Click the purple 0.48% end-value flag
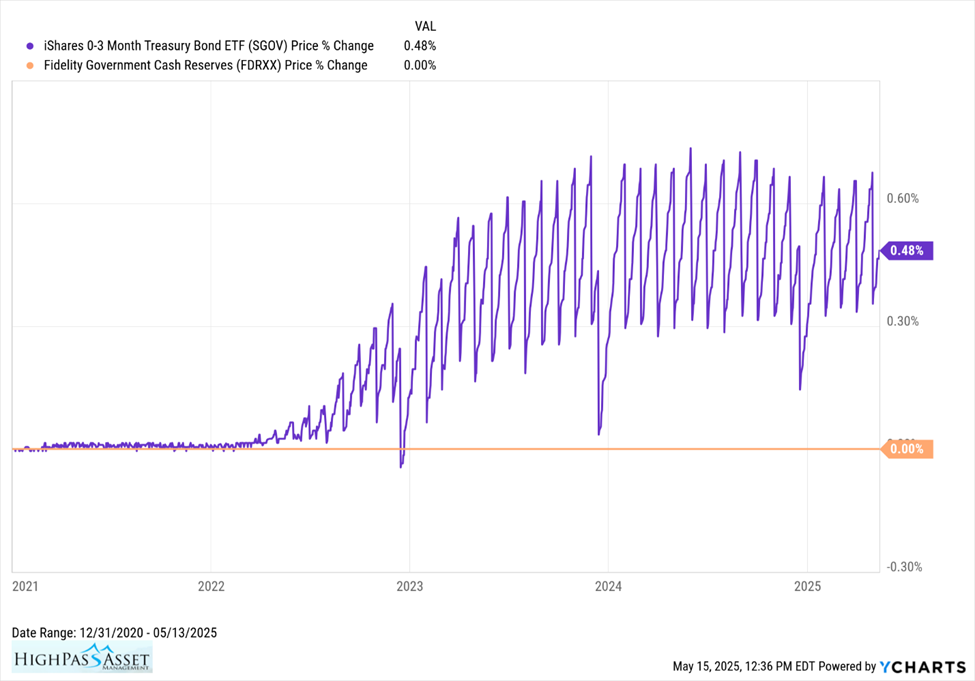Screen dimensions: 975x681 (x=906, y=251)
